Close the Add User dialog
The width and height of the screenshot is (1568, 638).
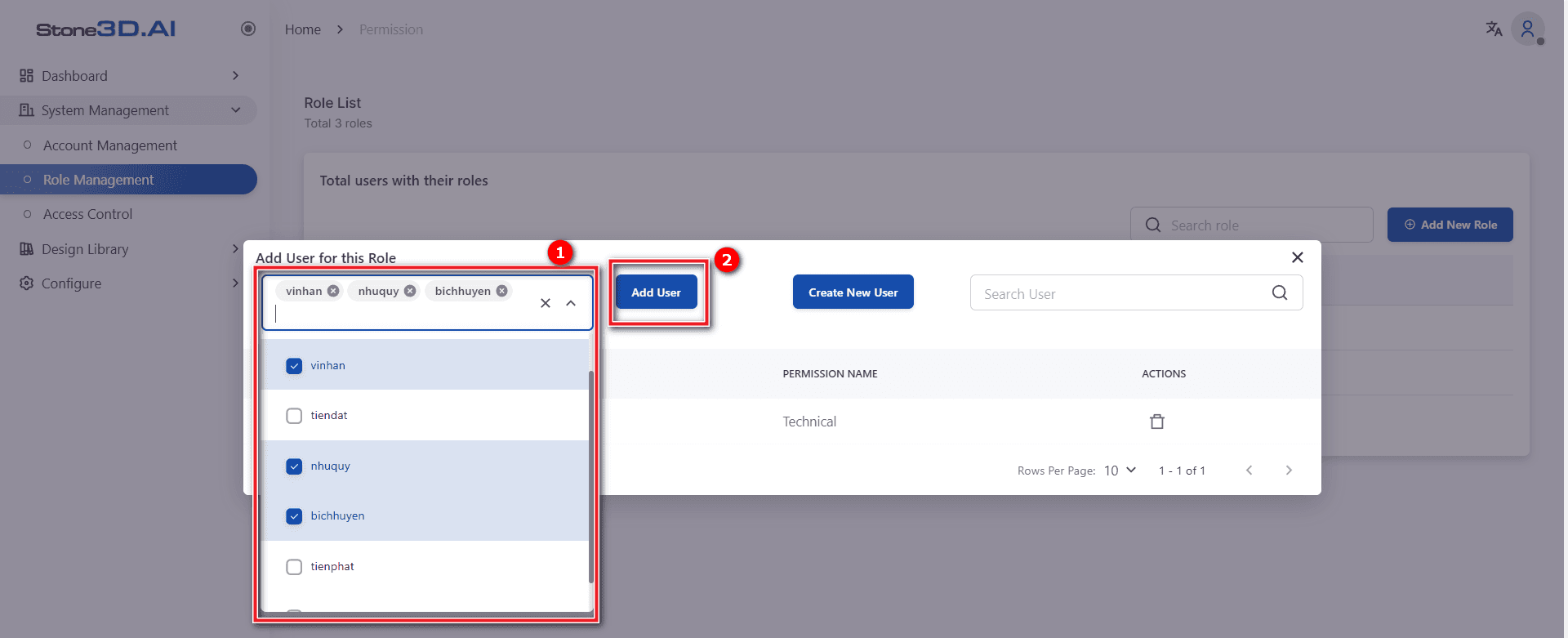click(x=1297, y=257)
